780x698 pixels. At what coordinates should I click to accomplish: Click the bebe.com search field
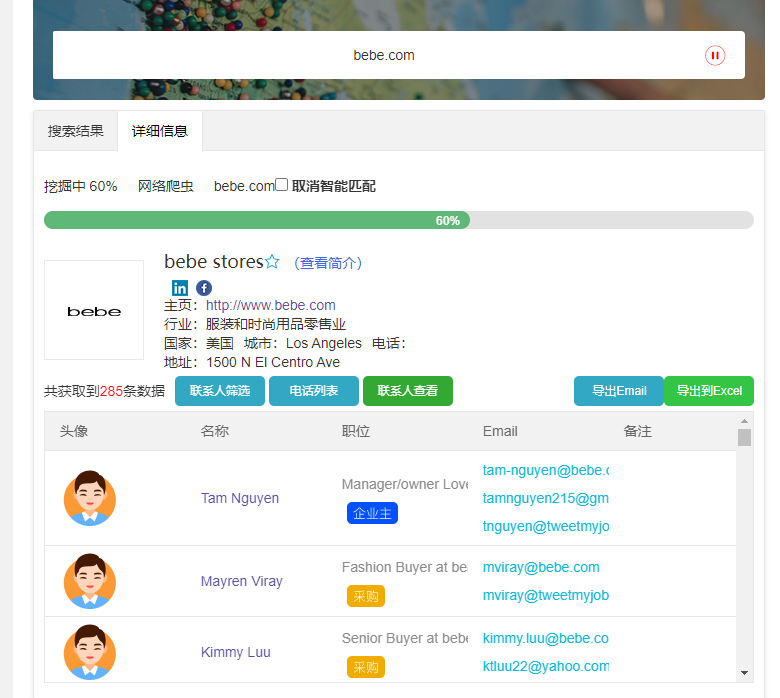tap(384, 55)
